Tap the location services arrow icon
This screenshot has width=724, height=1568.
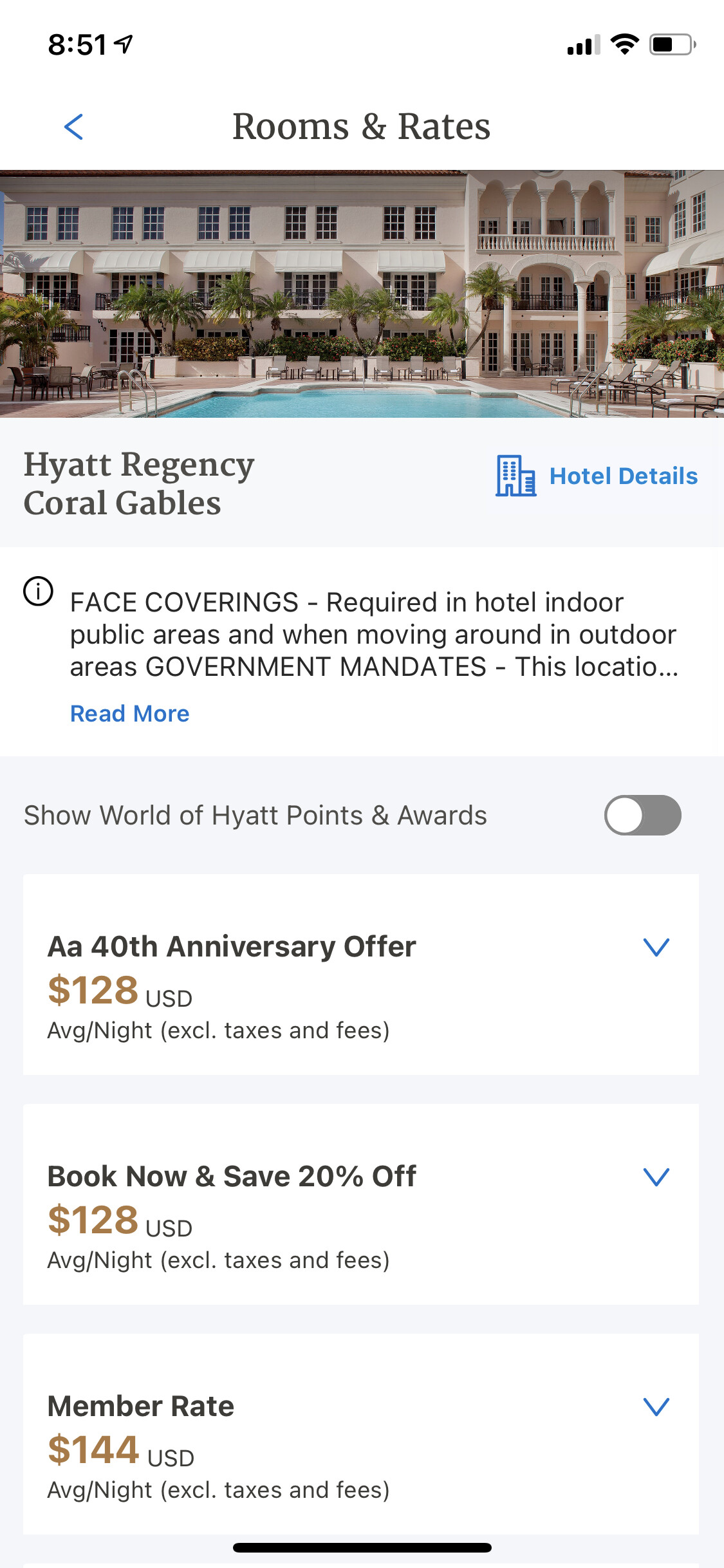coord(124,44)
